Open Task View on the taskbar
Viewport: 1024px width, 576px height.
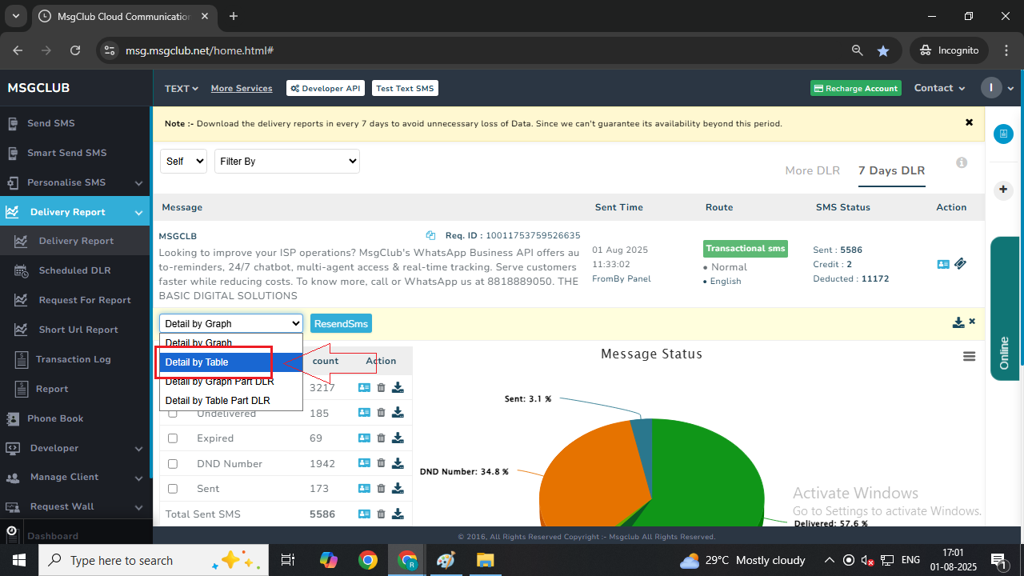[287, 560]
